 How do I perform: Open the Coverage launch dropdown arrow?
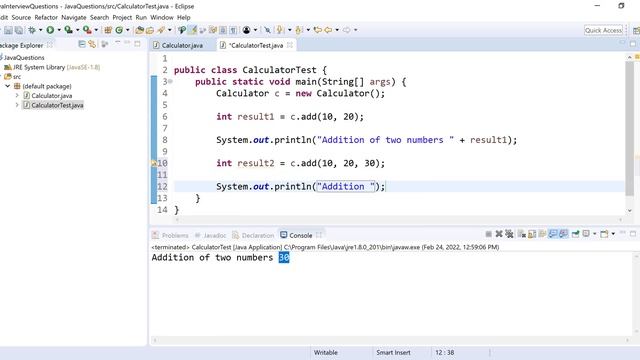pos(77,30)
